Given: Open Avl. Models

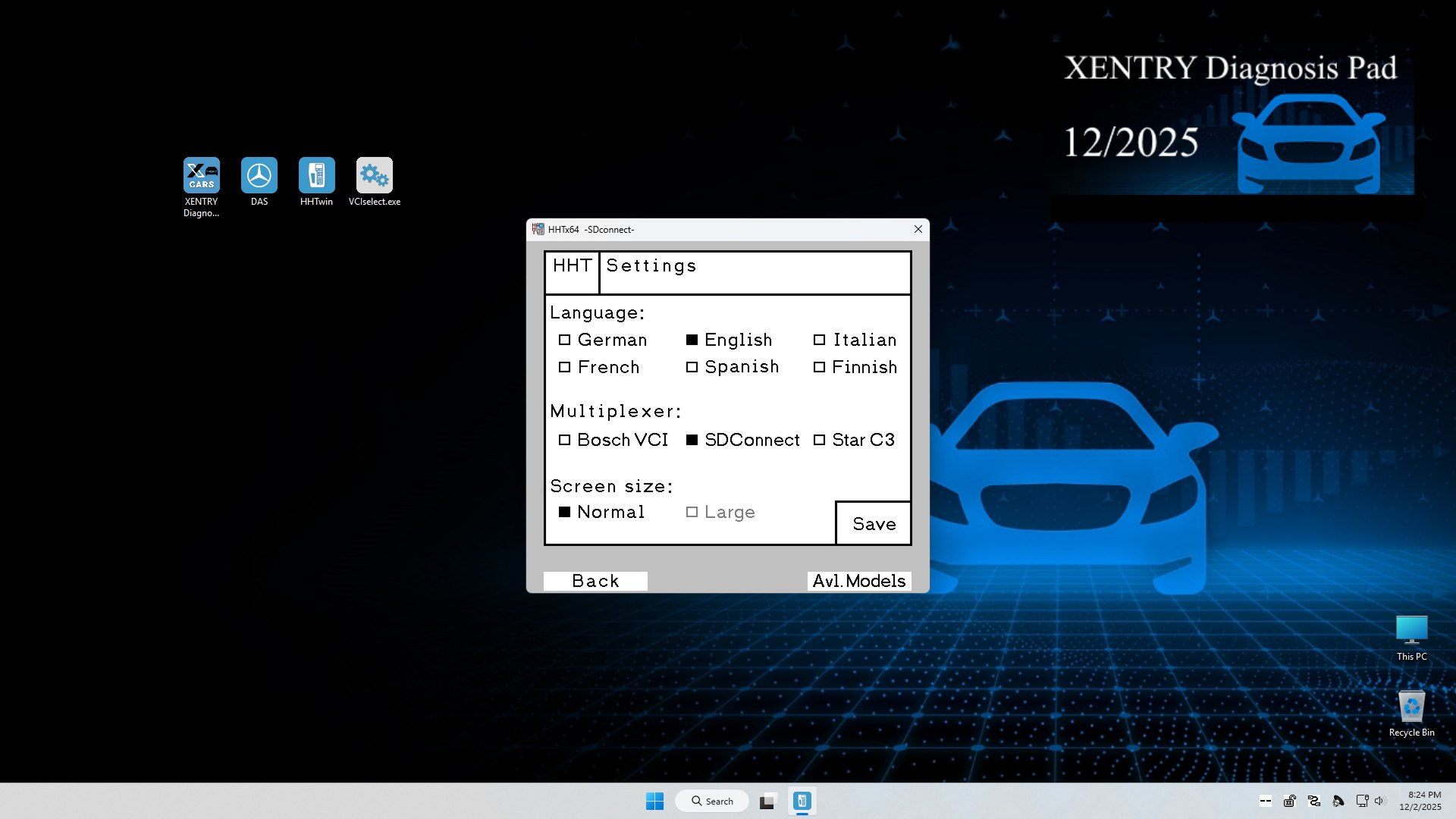Looking at the screenshot, I should coord(859,580).
